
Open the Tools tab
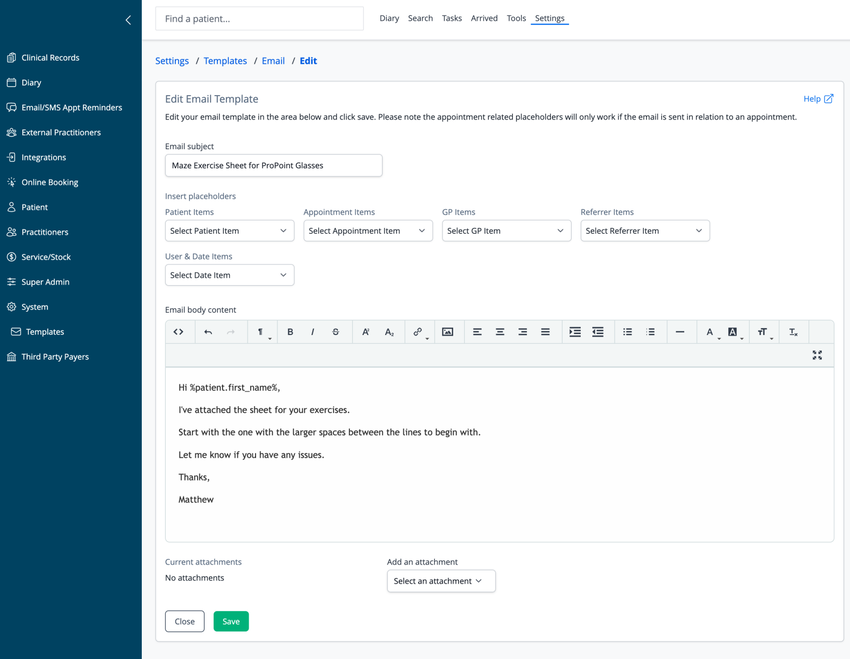(x=516, y=18)
